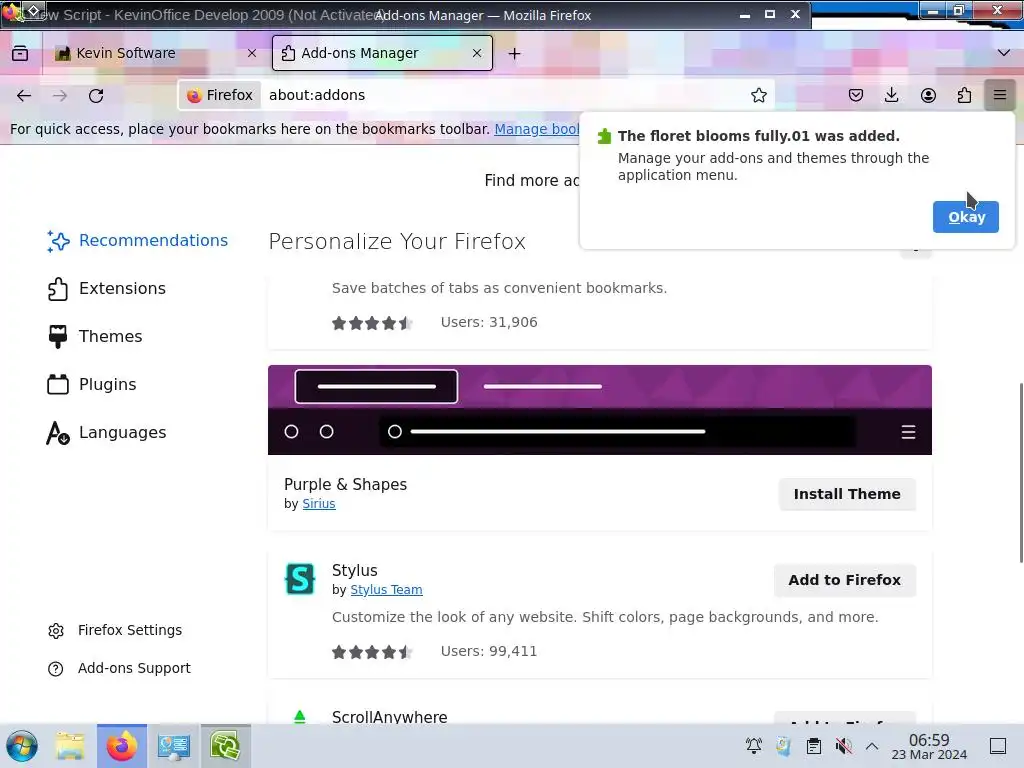Open the clipboard tray icon
Viewport: 1024px width, 768px height.
point(814,746)
